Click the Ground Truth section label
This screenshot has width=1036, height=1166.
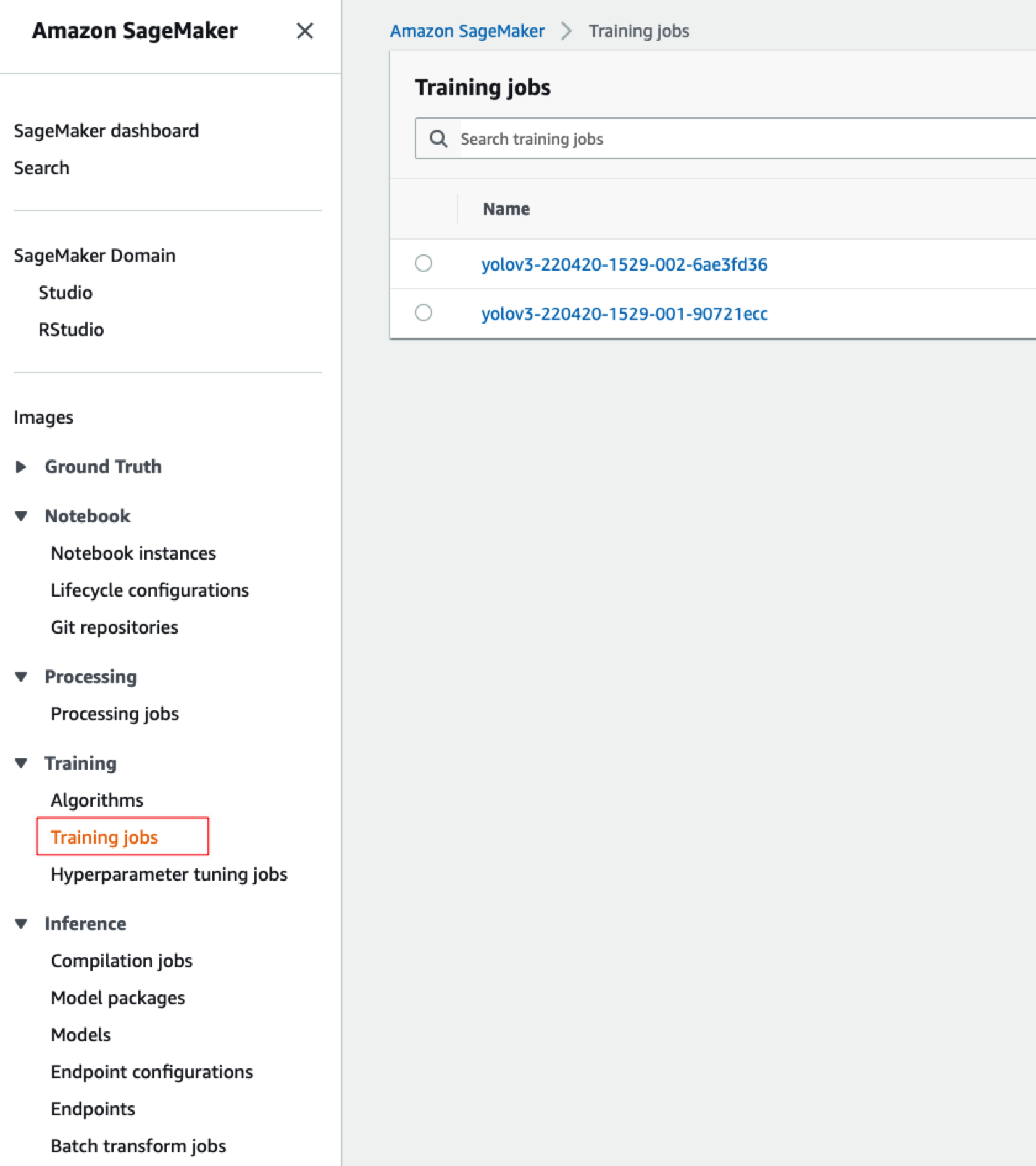103,467
